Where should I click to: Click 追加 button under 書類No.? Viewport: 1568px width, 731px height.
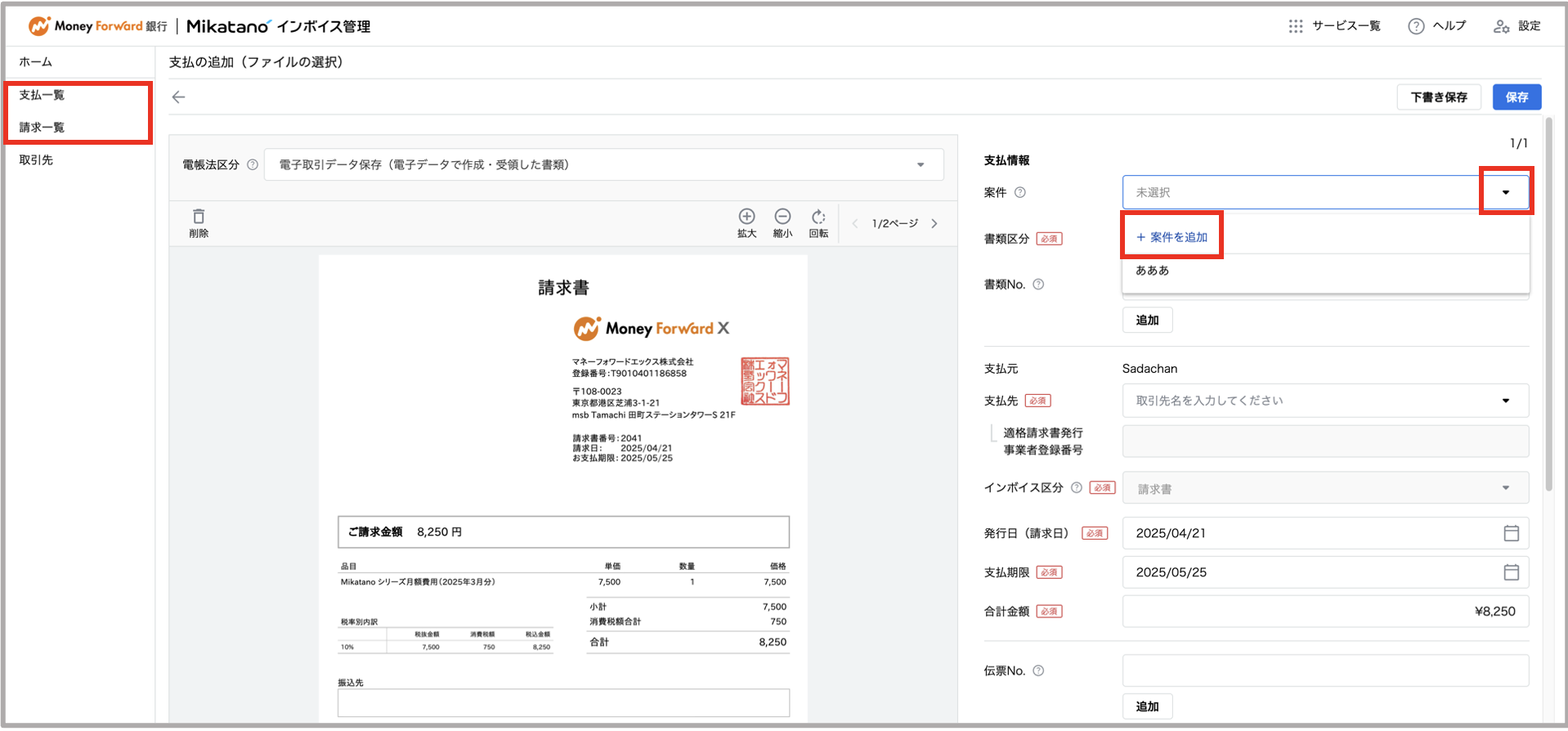(x=1147, y=321)
